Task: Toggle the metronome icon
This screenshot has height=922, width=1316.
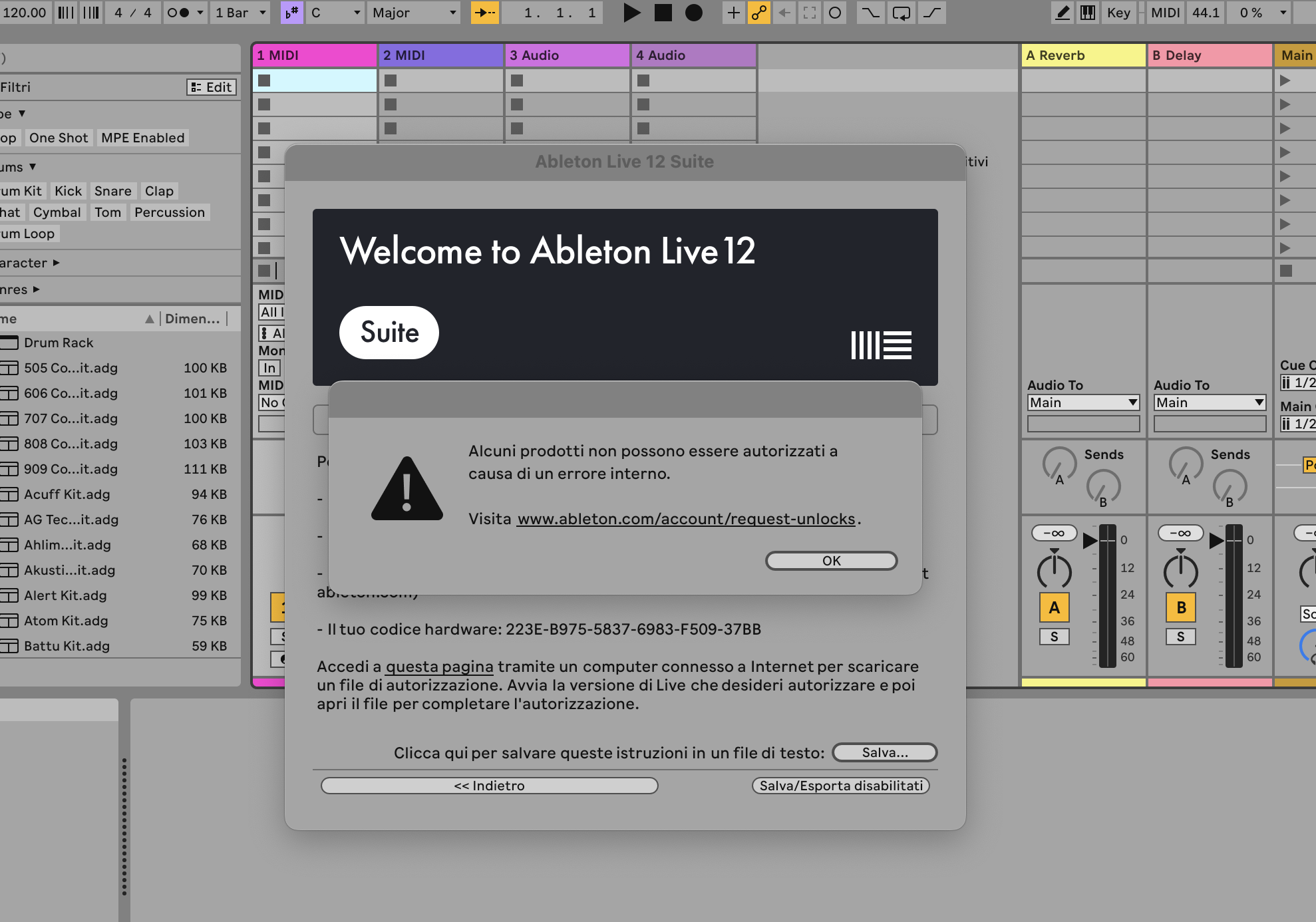Action: tap(178, 13)
